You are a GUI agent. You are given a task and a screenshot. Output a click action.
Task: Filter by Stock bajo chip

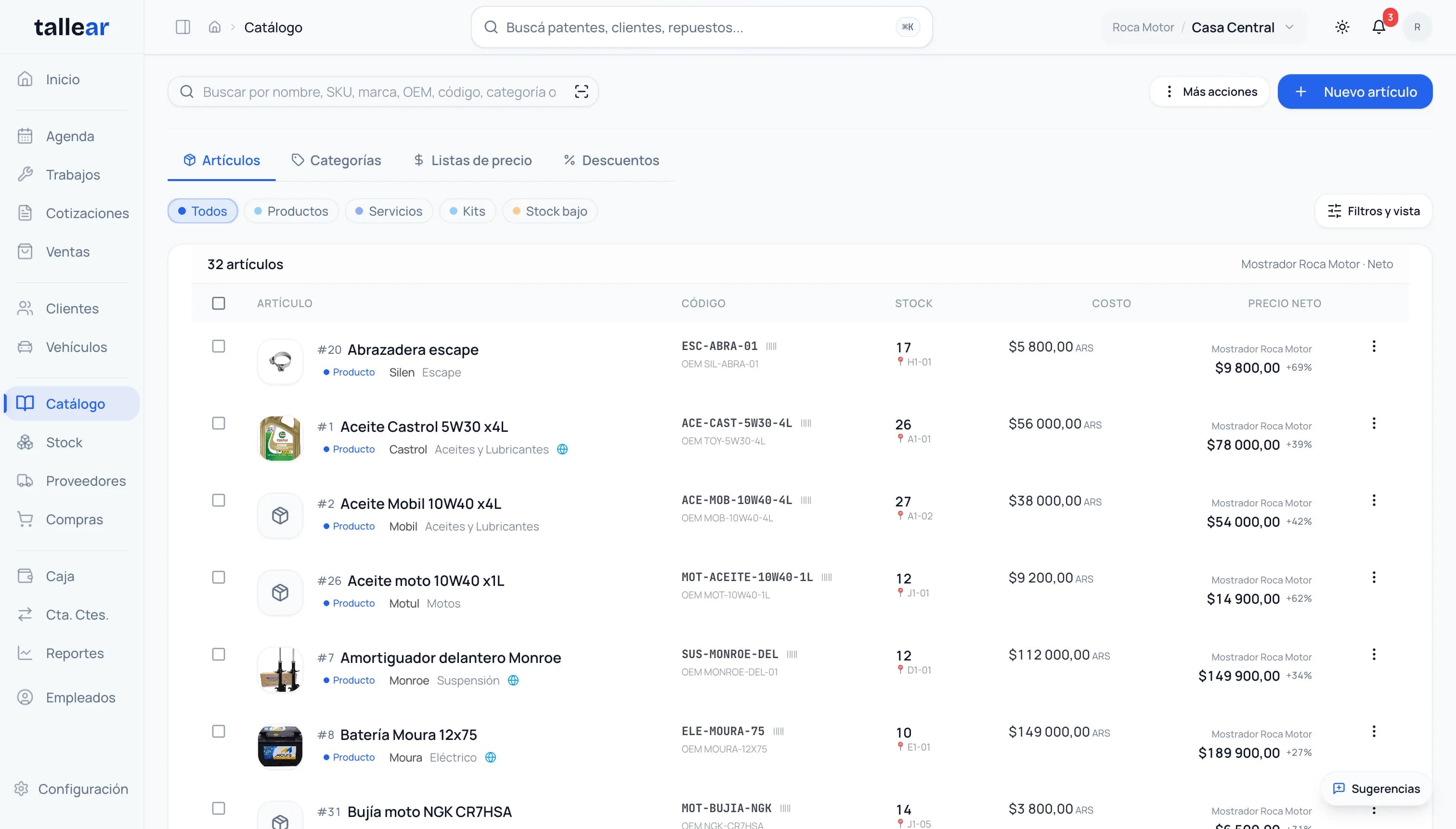click(549, 211)
